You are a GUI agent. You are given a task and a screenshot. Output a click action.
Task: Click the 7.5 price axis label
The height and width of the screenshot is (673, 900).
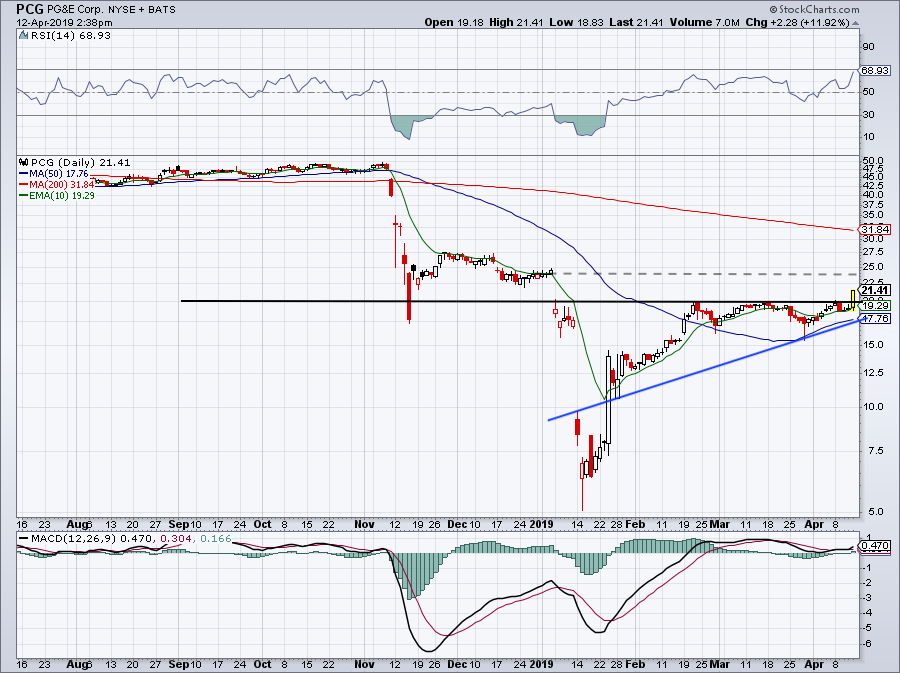coord(875,451)
